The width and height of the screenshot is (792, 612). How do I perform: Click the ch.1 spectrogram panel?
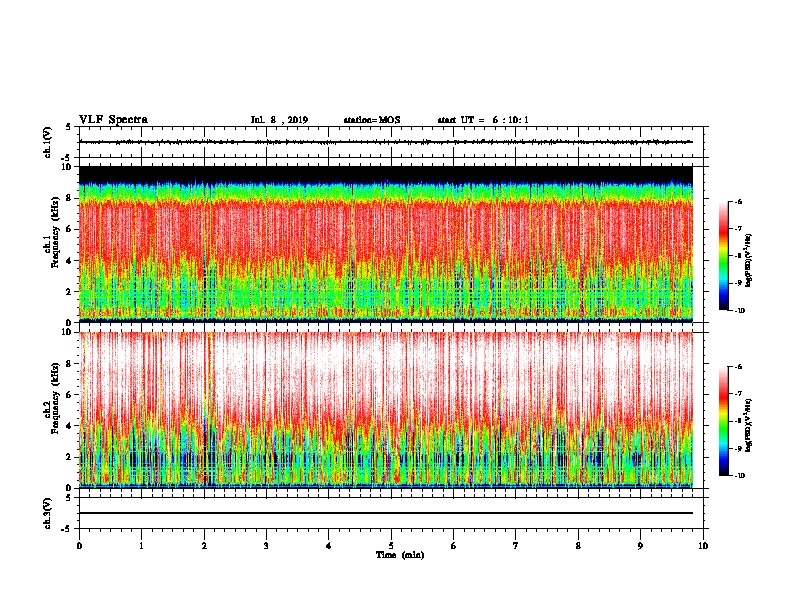(x=386, y=244)
